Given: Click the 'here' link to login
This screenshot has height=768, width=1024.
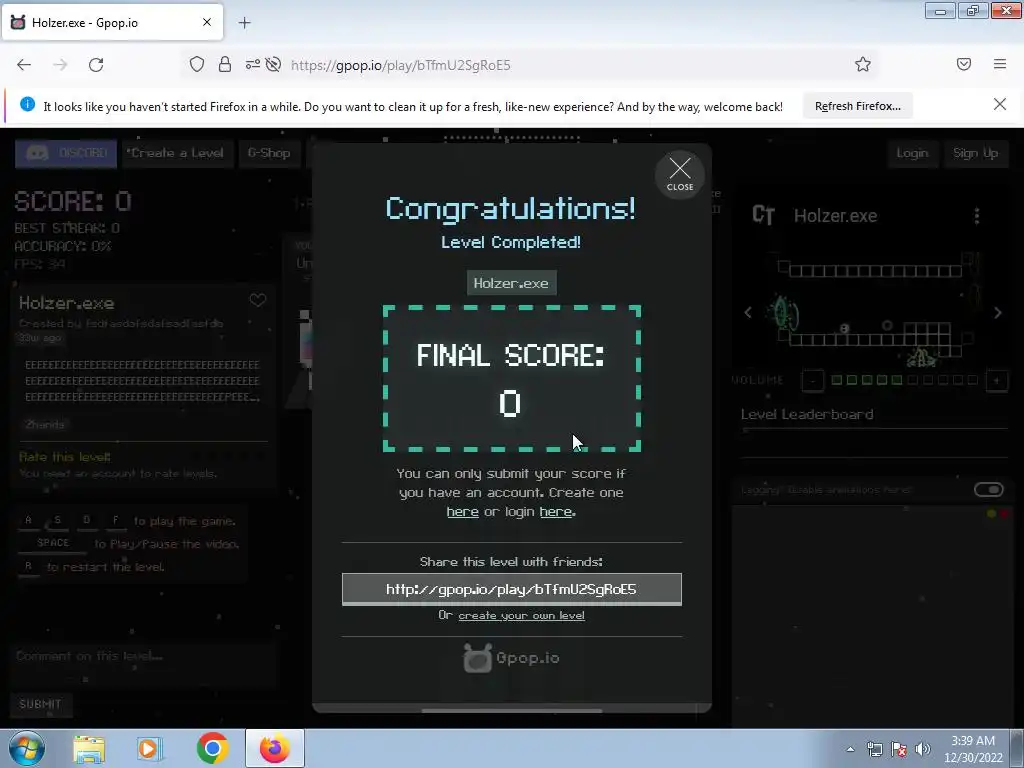Looking at the screenshot, I should (x=556, y=512).
